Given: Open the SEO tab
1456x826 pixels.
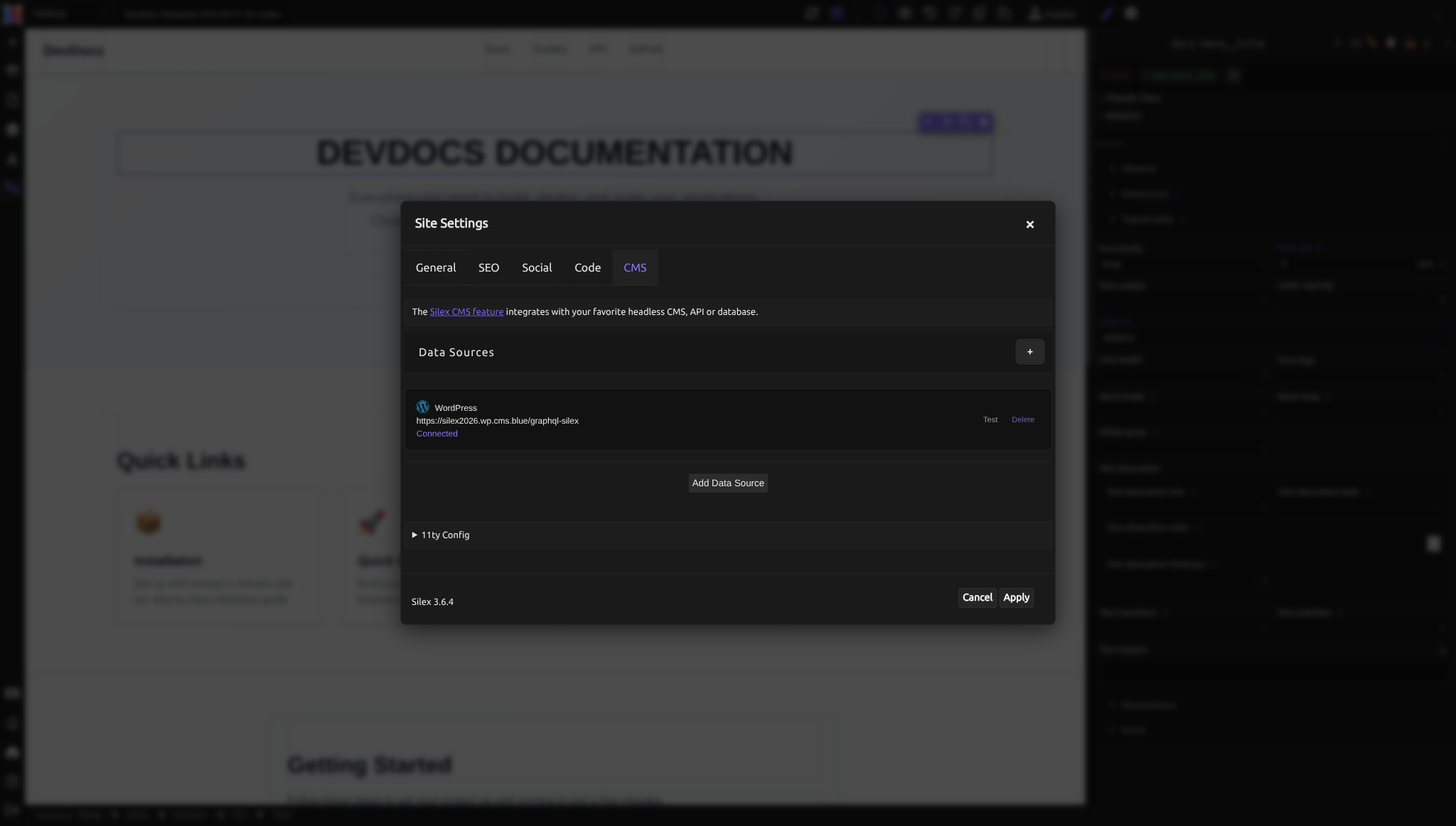Looking at the screenshot, I should [488, 267].
